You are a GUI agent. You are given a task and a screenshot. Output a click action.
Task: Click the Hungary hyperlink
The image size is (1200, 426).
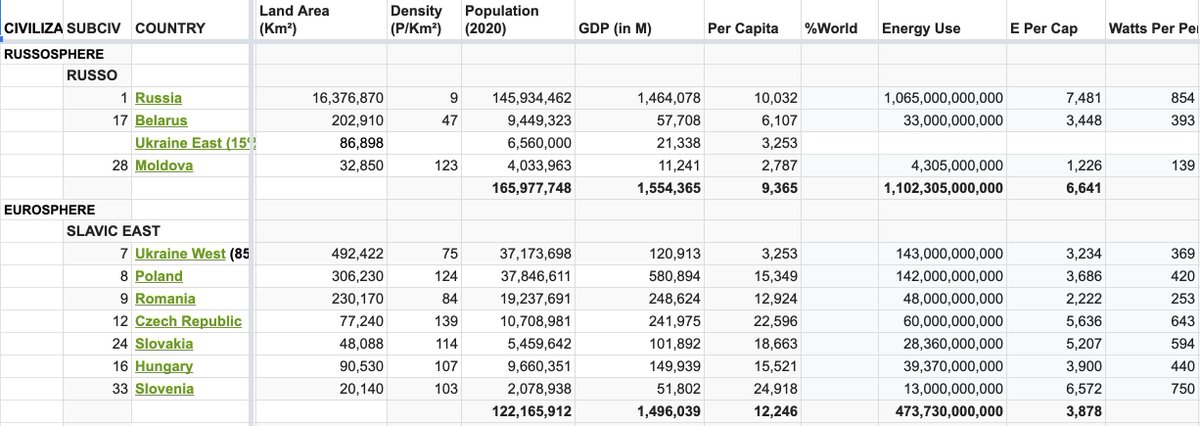pyautogui.click(x=164, y=366)
